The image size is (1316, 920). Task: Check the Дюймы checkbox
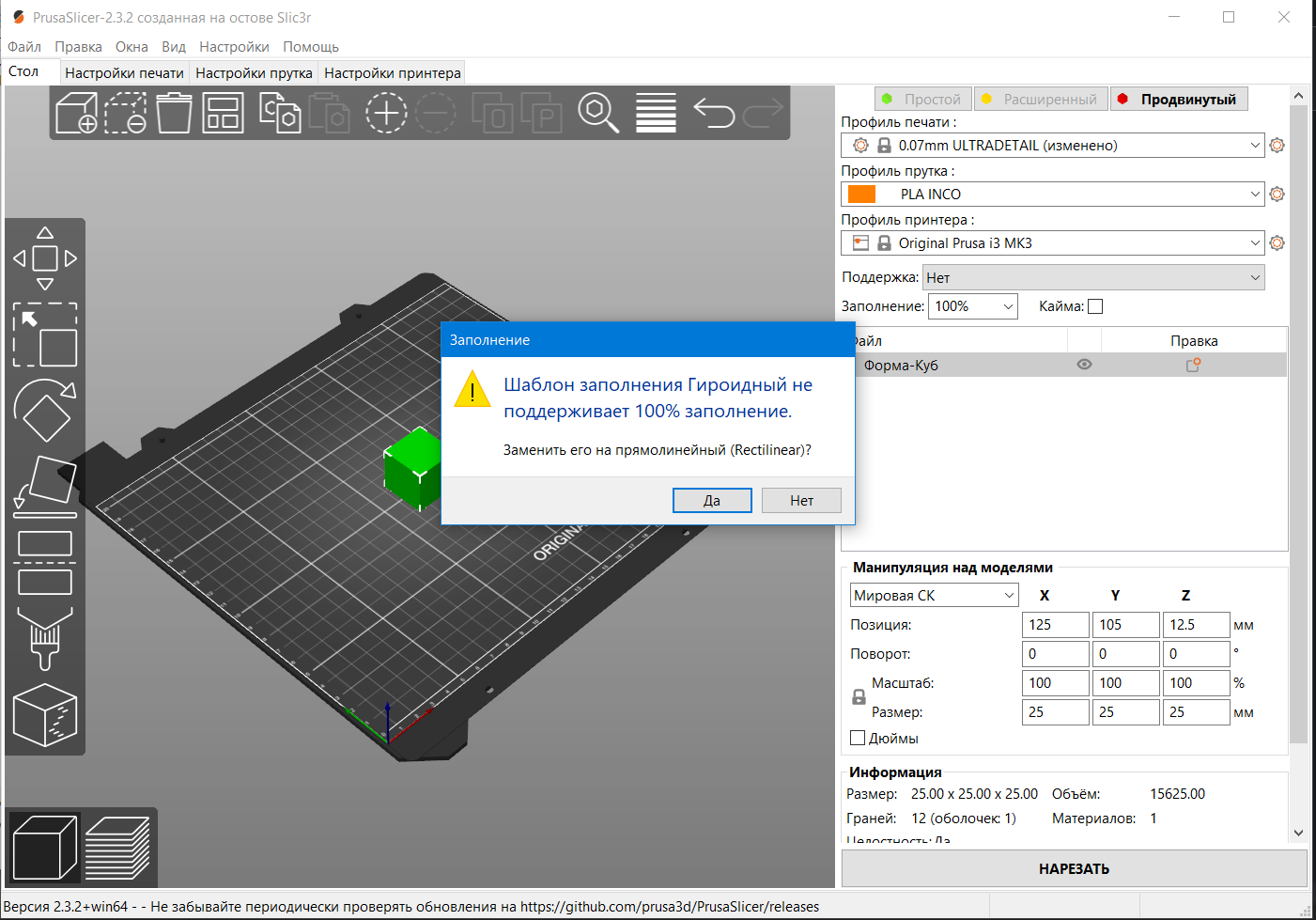(857, 737)
